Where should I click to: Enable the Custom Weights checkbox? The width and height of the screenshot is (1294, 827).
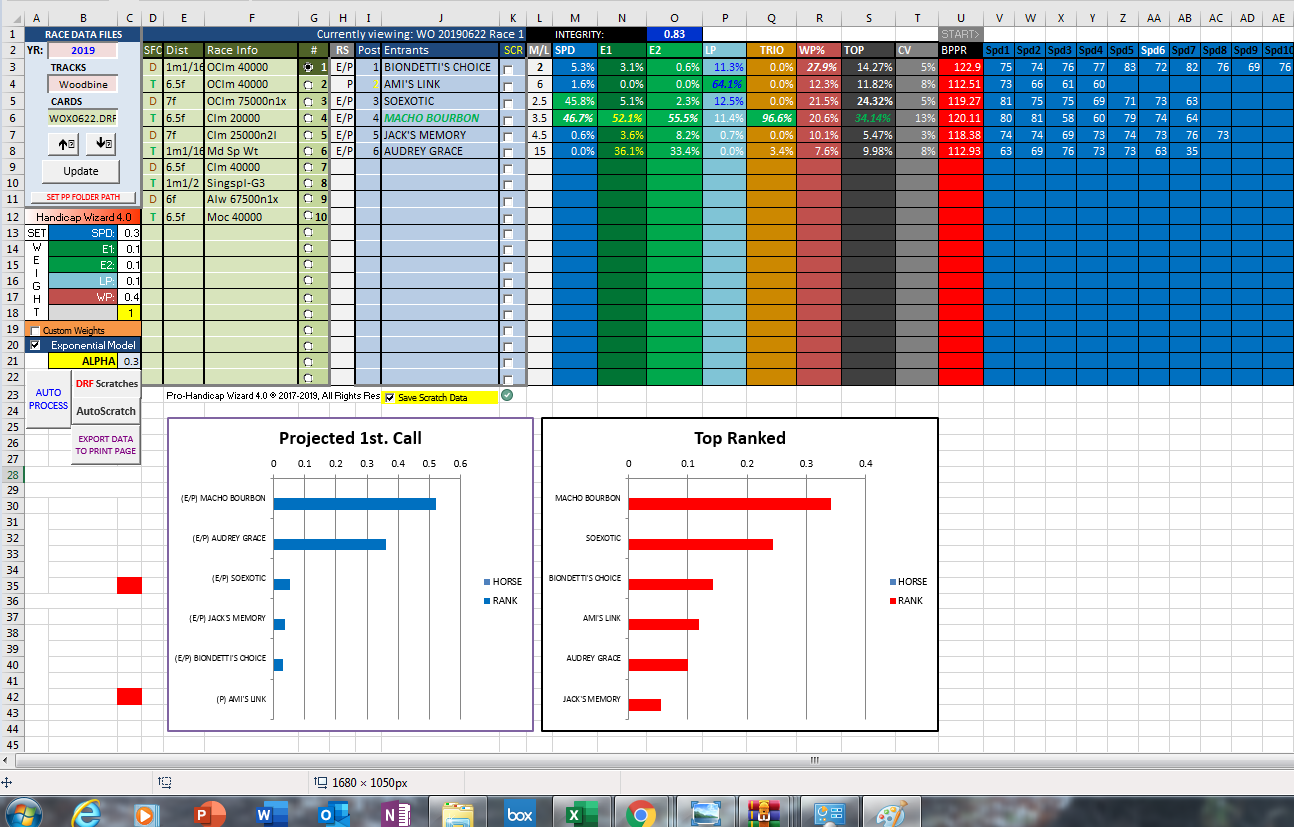click(36, 331)
